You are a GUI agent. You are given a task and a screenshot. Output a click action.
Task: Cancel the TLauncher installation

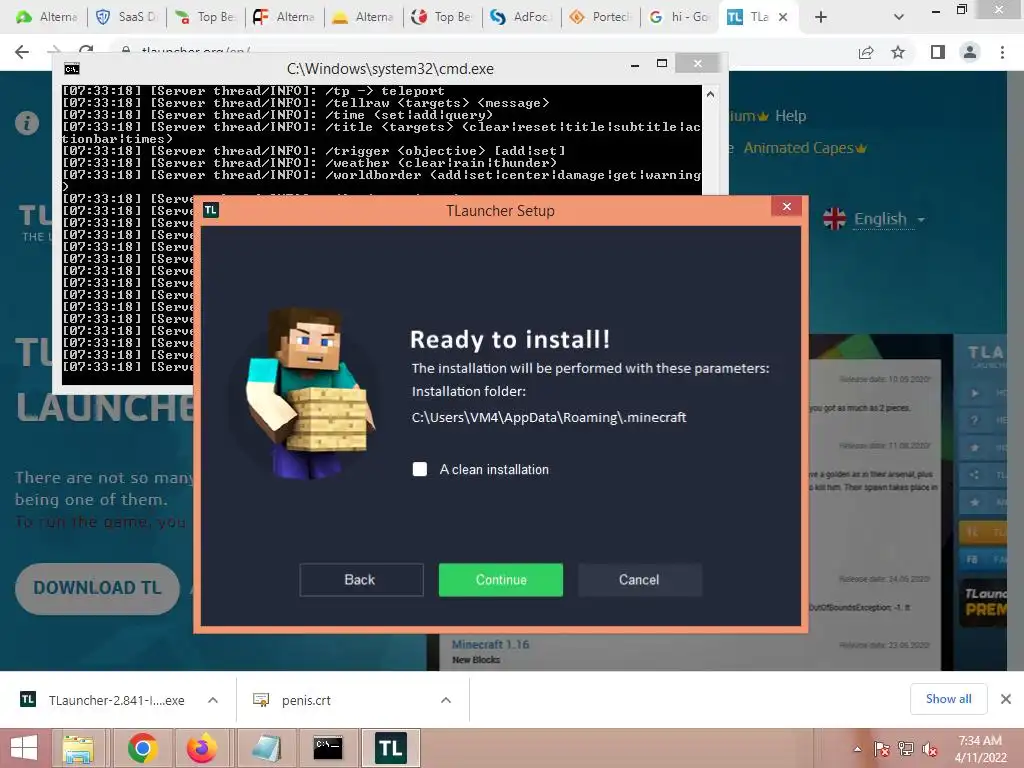tap(639, 580)
